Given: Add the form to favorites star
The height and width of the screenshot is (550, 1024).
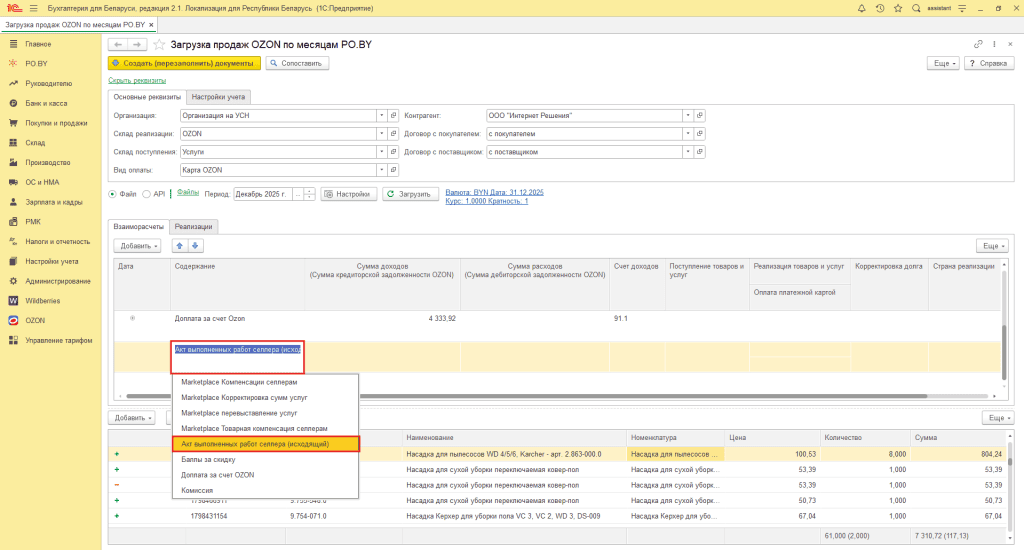Looking at the screenshot, I should pyautogui.click(x=159, y=44).
